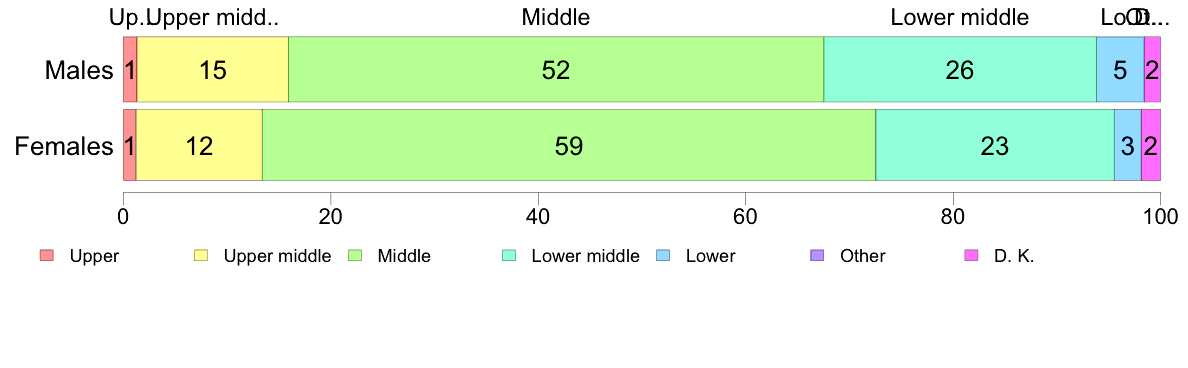
Task: Click the Middle column header label
Action: [555, 17]
